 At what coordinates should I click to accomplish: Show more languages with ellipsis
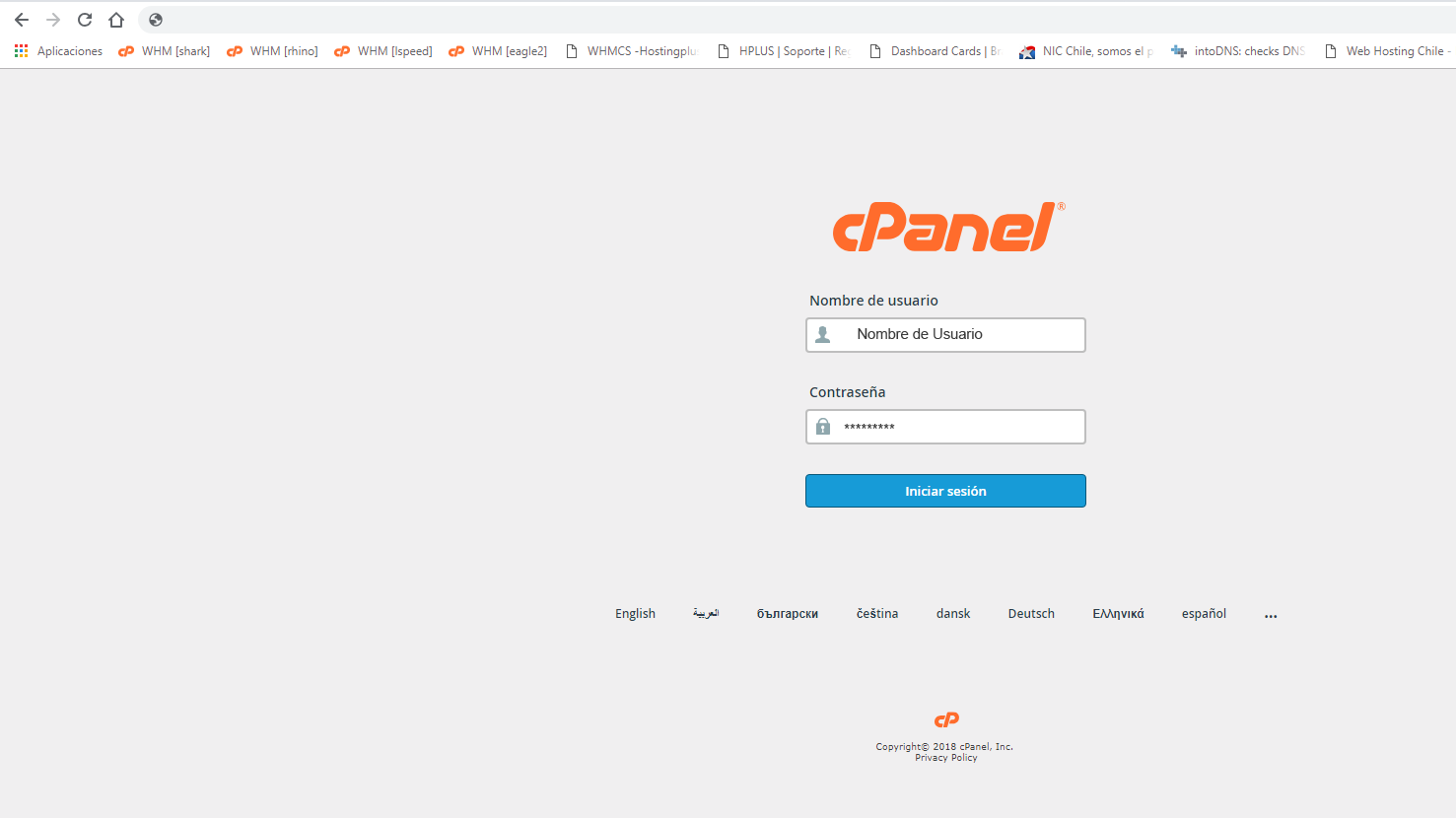tap(1271, 614)
